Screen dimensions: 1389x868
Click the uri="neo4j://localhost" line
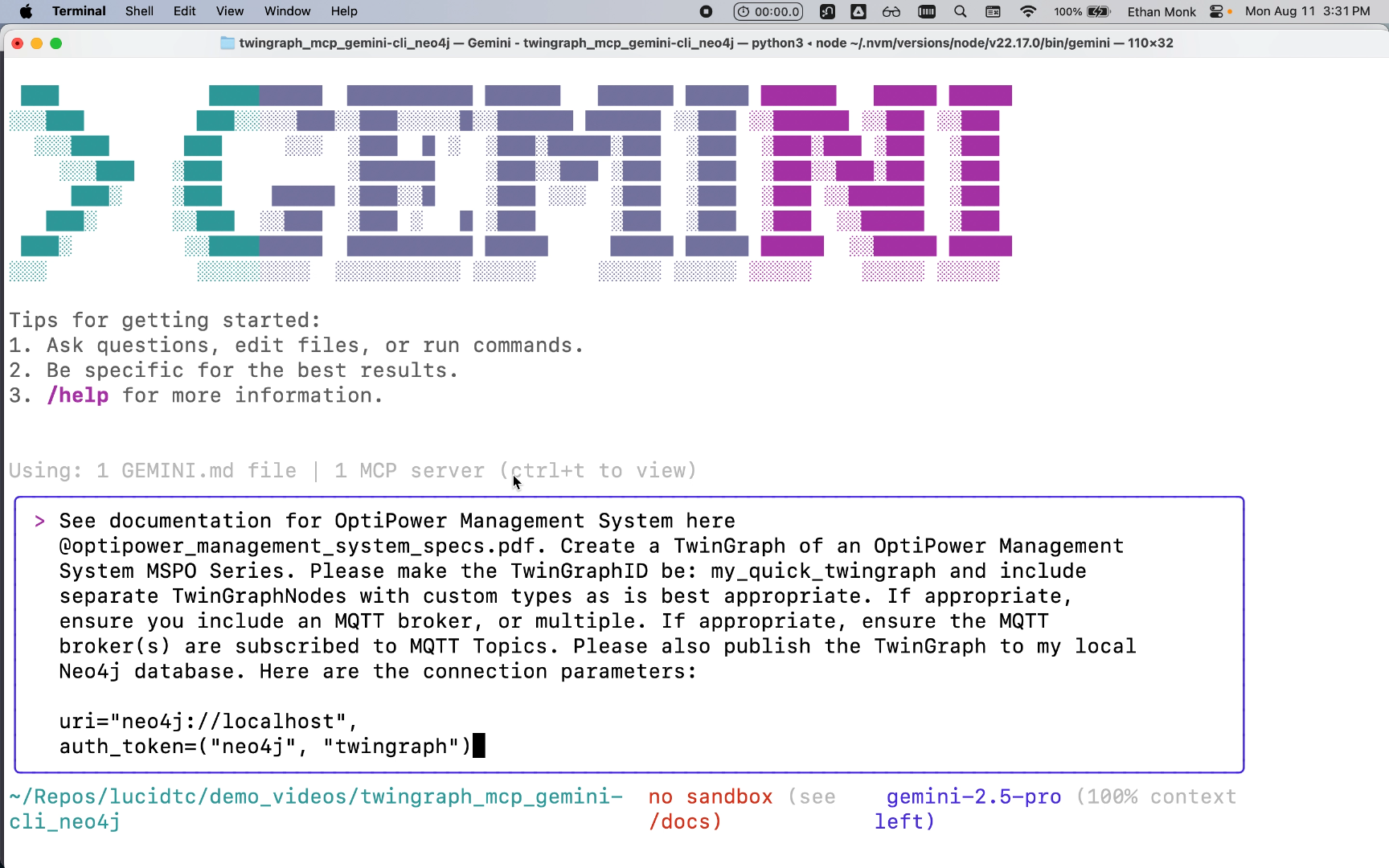click(208, 722)
